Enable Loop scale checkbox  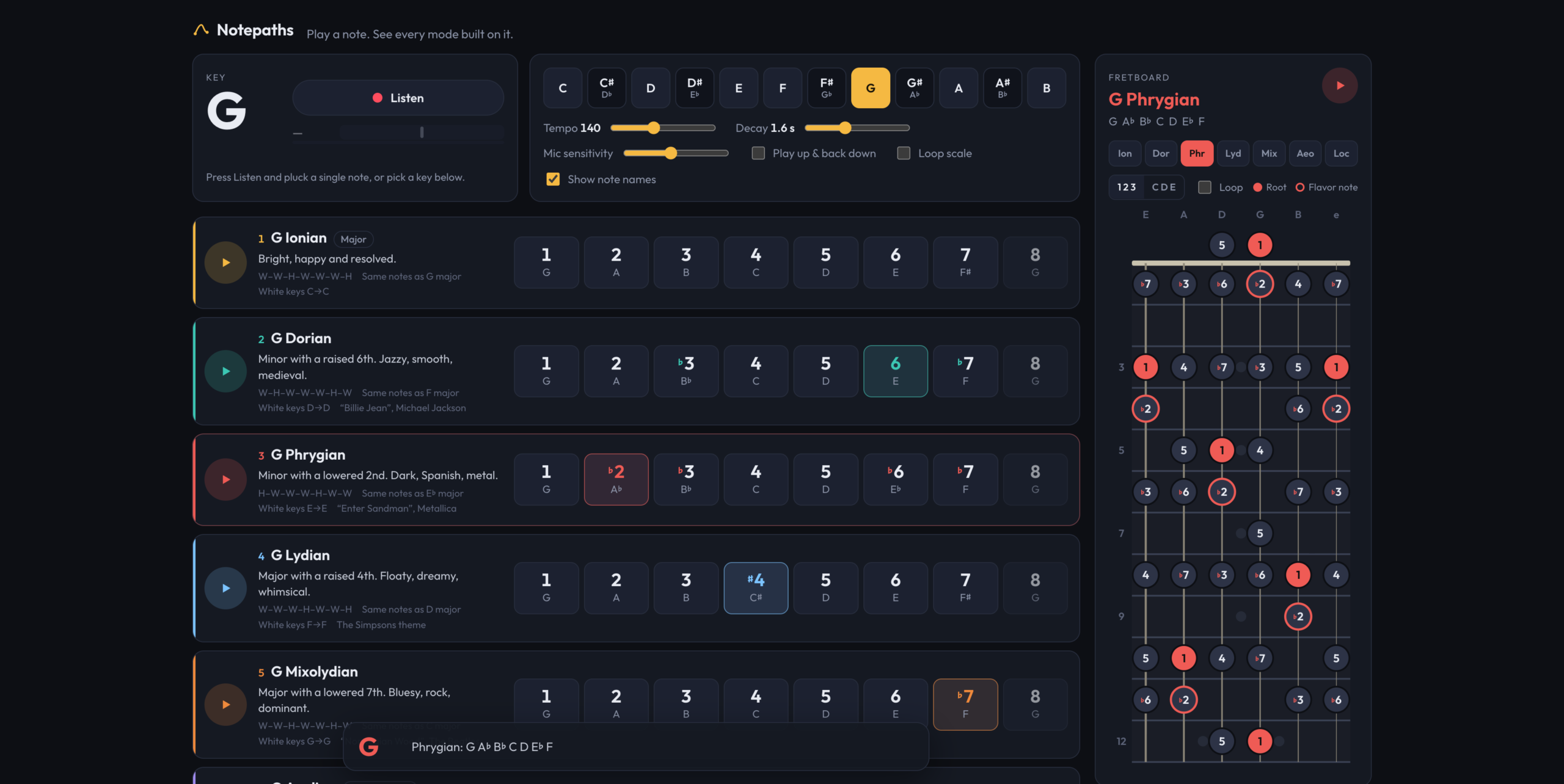(904, 153)
